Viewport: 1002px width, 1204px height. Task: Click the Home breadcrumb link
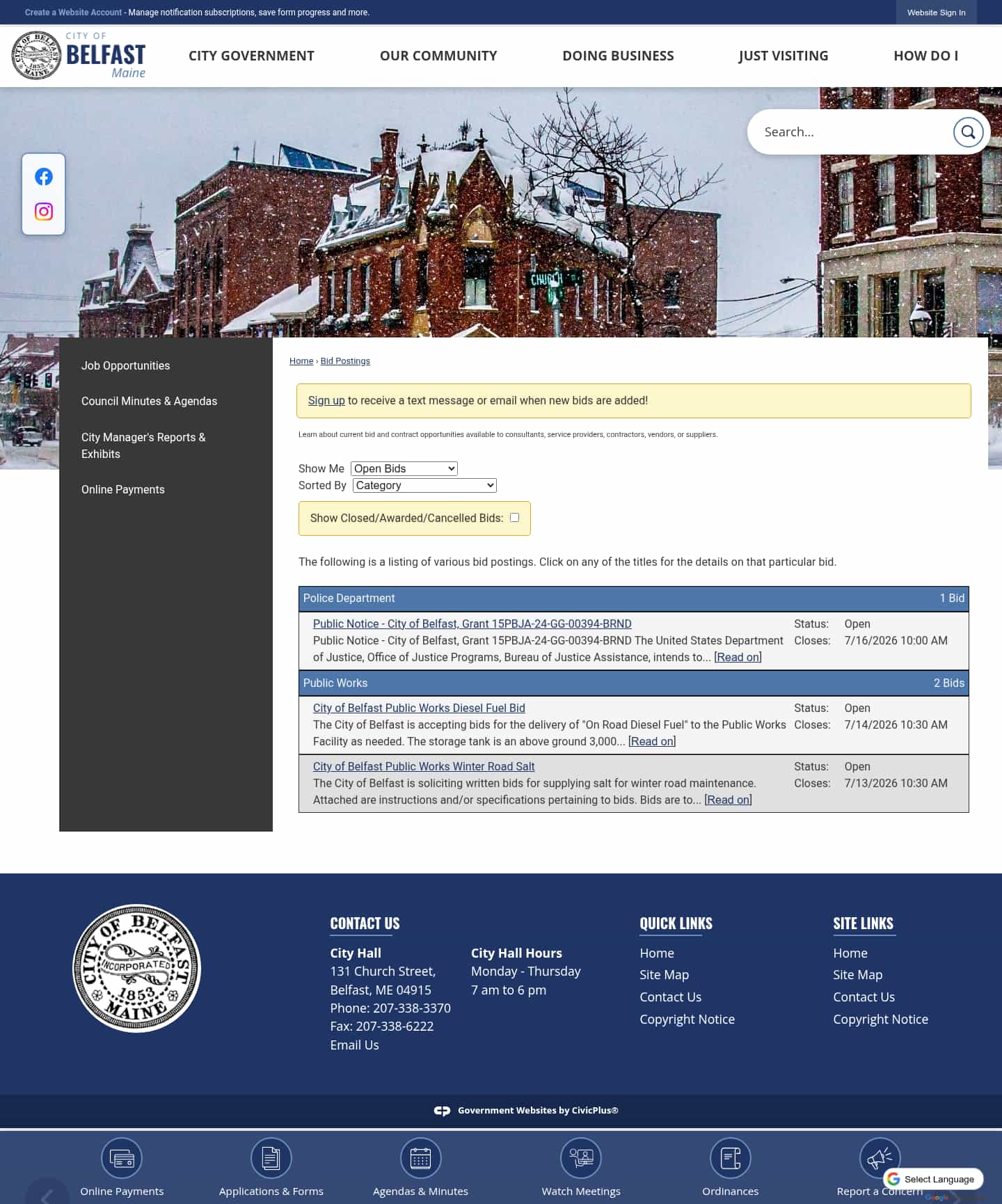pos(301,361)
